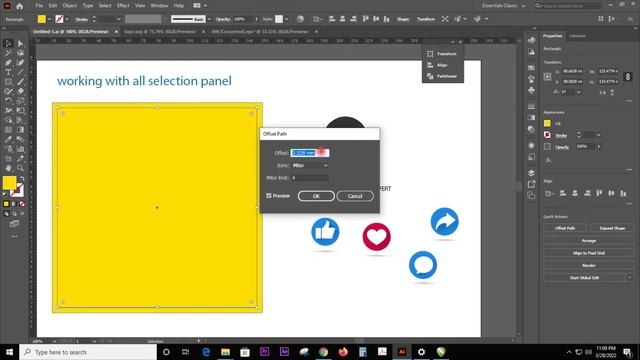Open the Window menu

159,6
